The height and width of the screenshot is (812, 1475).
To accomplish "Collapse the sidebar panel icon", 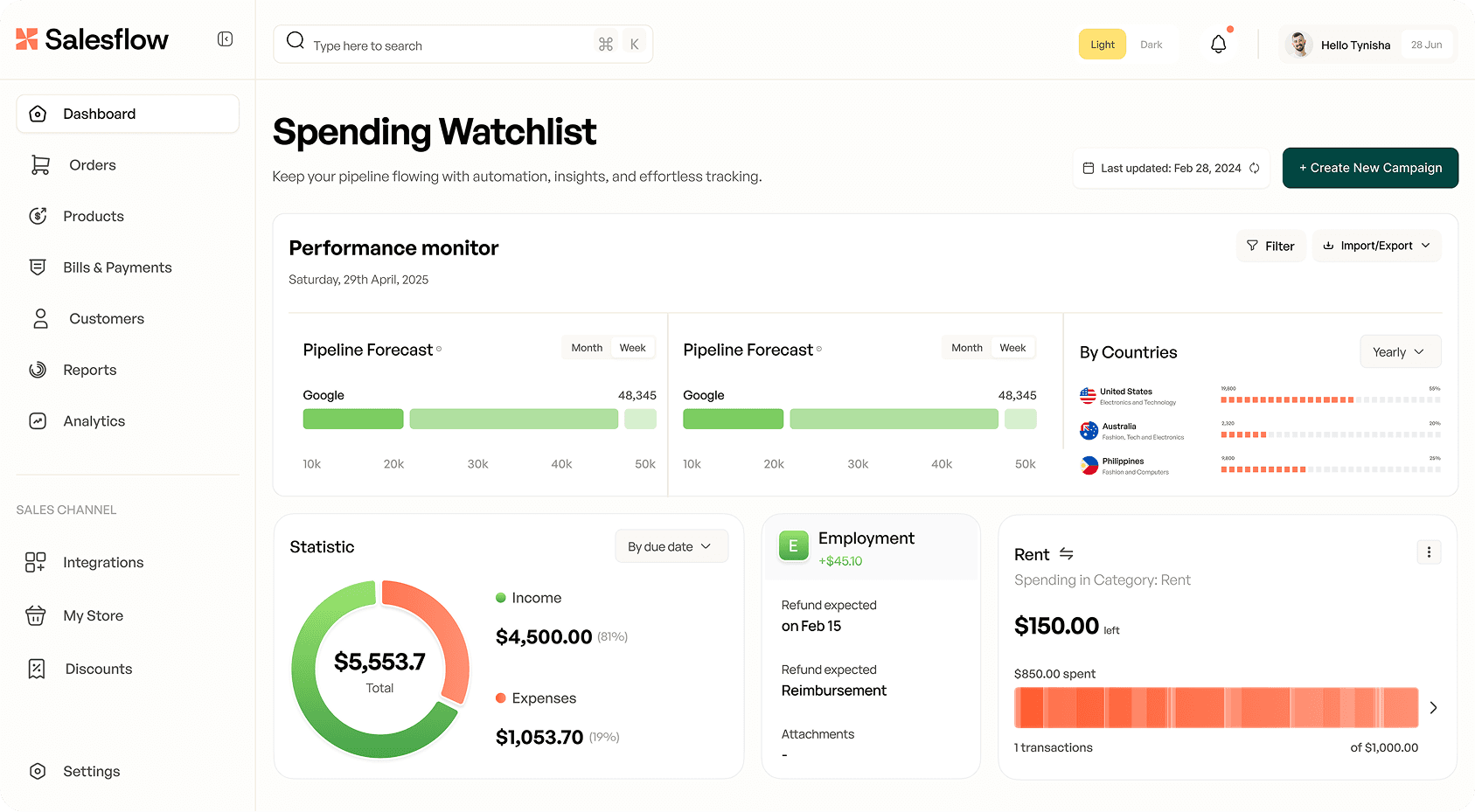I will pos(225,39).
